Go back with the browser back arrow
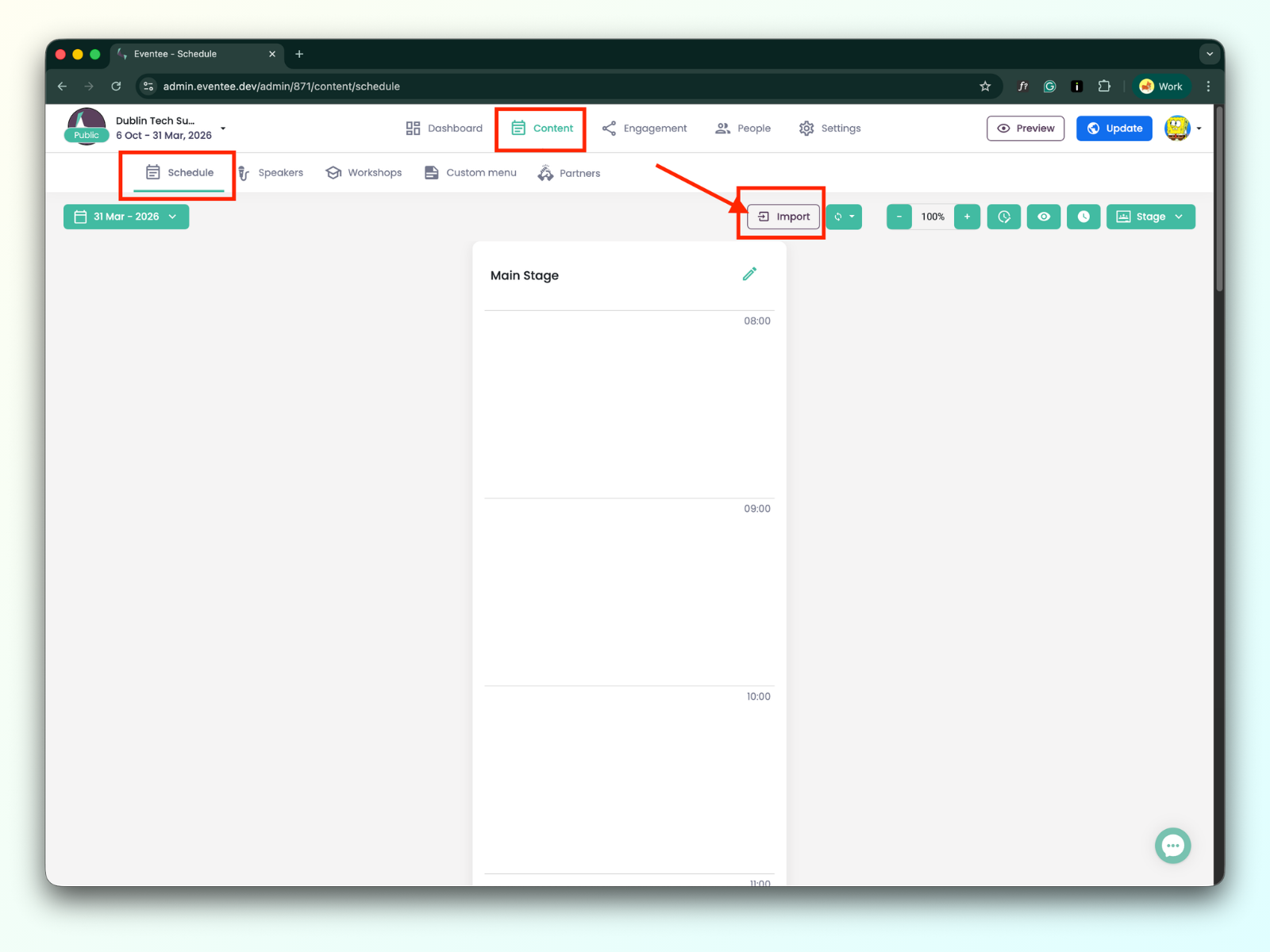Screen dimensions: 1270x952 (x=62, y=86)
